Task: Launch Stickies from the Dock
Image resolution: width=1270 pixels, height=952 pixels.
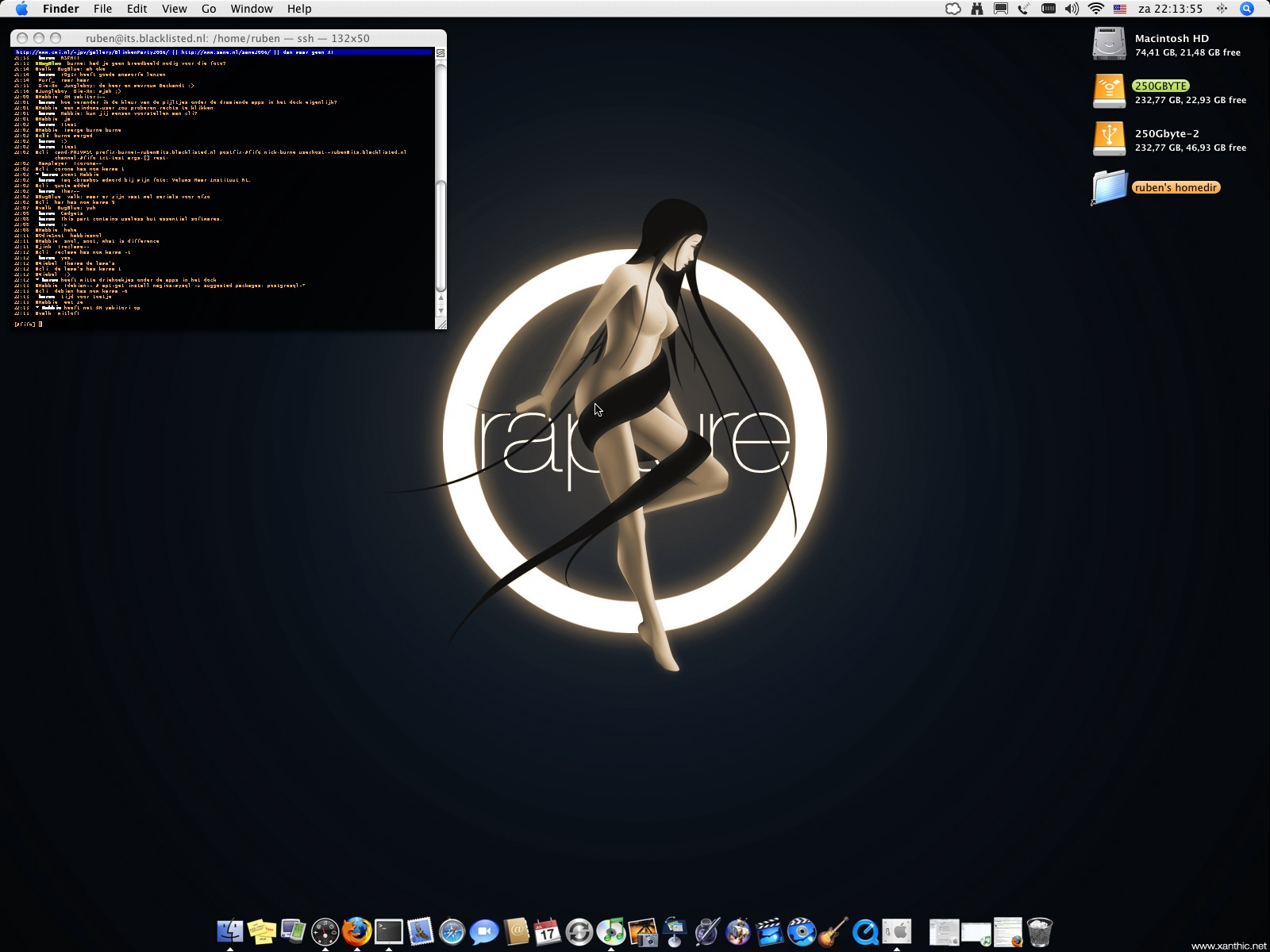Action: [262, 931]
